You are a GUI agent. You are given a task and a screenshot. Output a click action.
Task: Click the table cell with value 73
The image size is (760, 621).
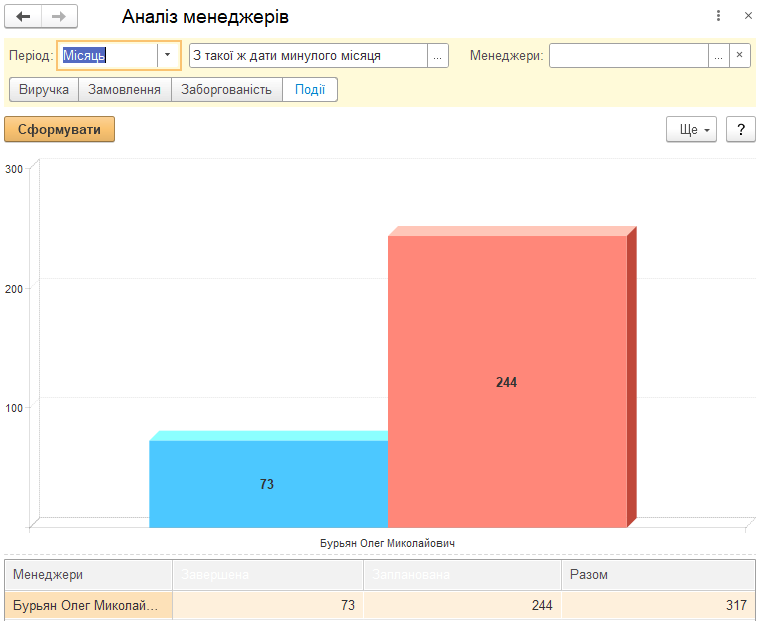[268, 605]
